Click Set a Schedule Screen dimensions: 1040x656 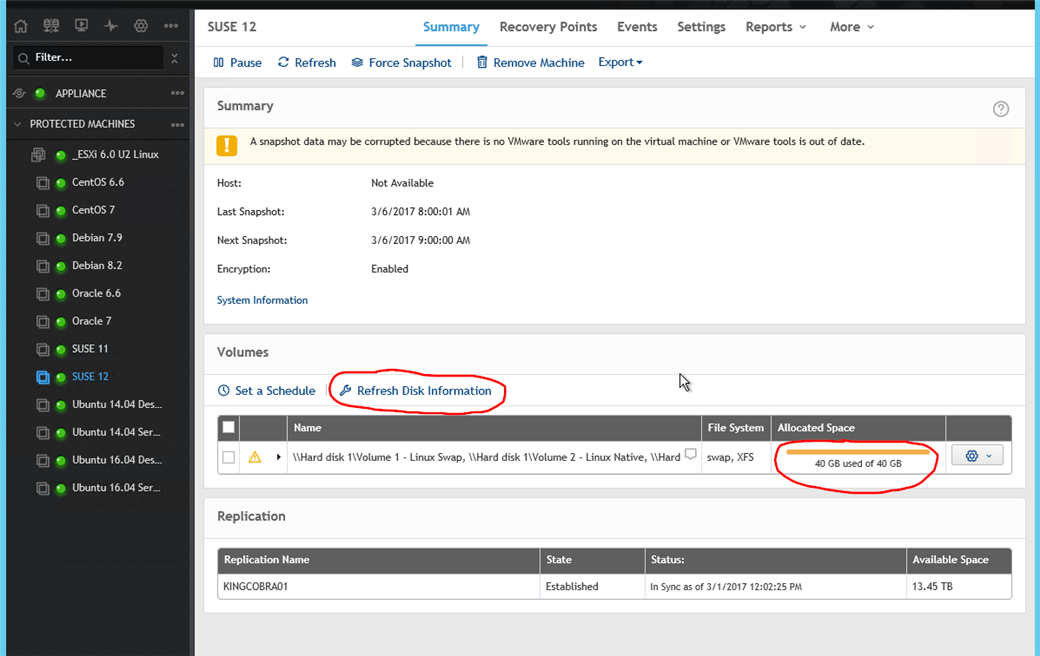(267, 391)
